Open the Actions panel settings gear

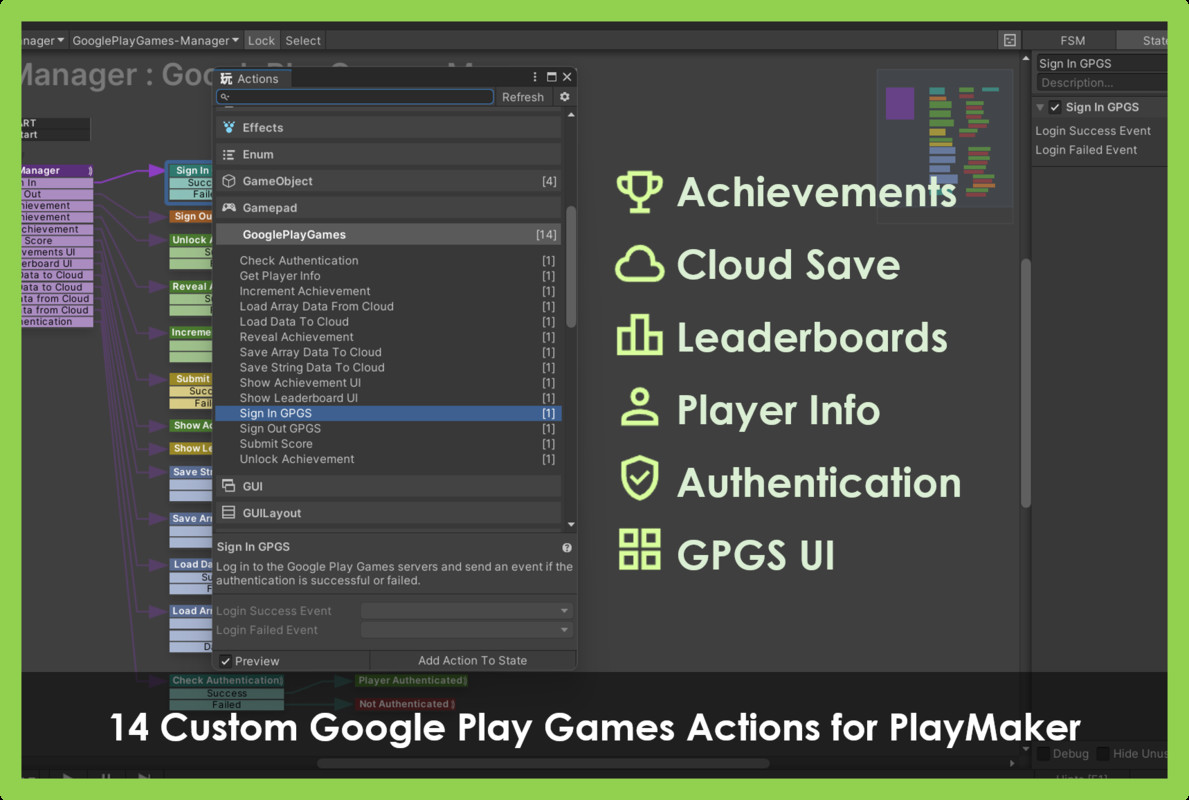[566, 97]
